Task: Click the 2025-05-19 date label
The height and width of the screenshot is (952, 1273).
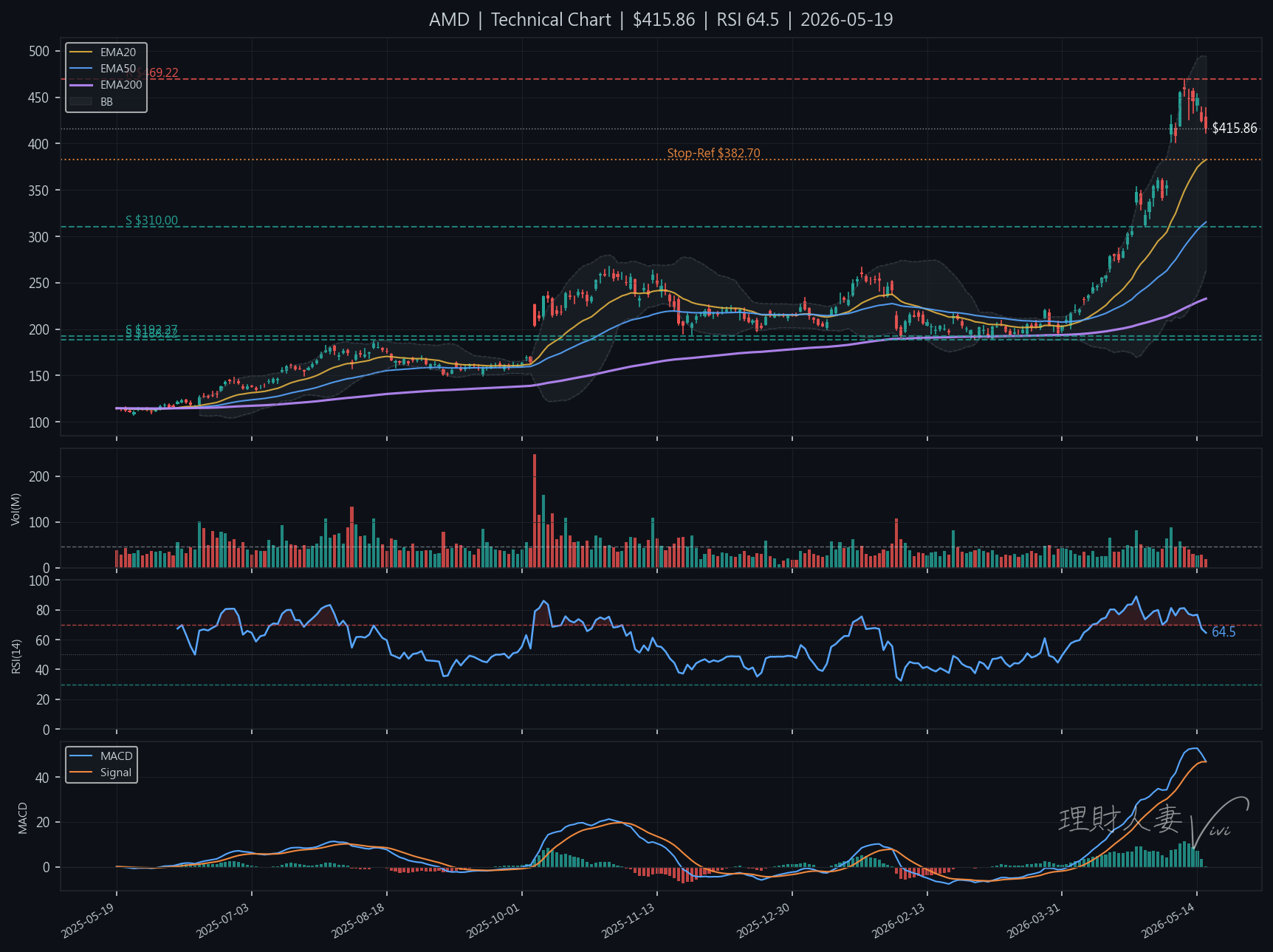Action: click(x=88, y=920)
